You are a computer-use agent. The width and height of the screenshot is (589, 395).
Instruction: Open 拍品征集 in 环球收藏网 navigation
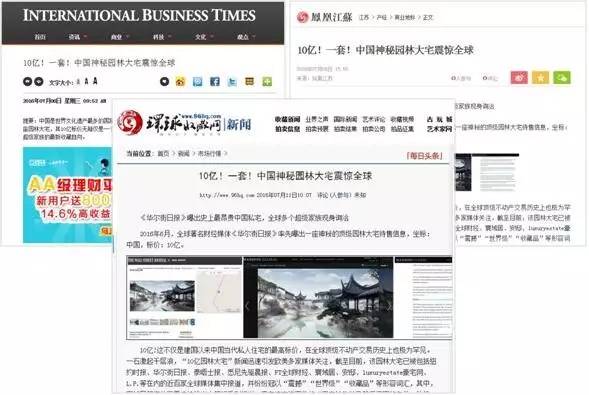click(x=402, y=129)
